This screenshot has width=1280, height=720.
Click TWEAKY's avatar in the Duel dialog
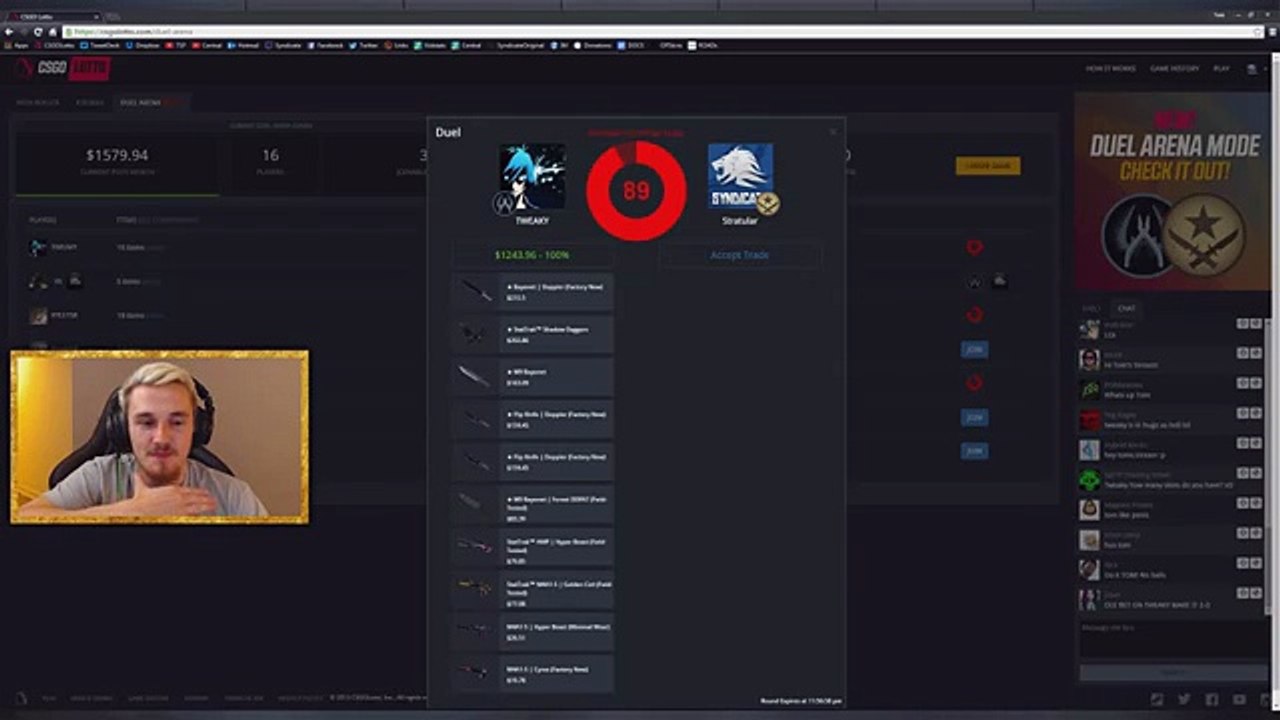tap(532, 177)
